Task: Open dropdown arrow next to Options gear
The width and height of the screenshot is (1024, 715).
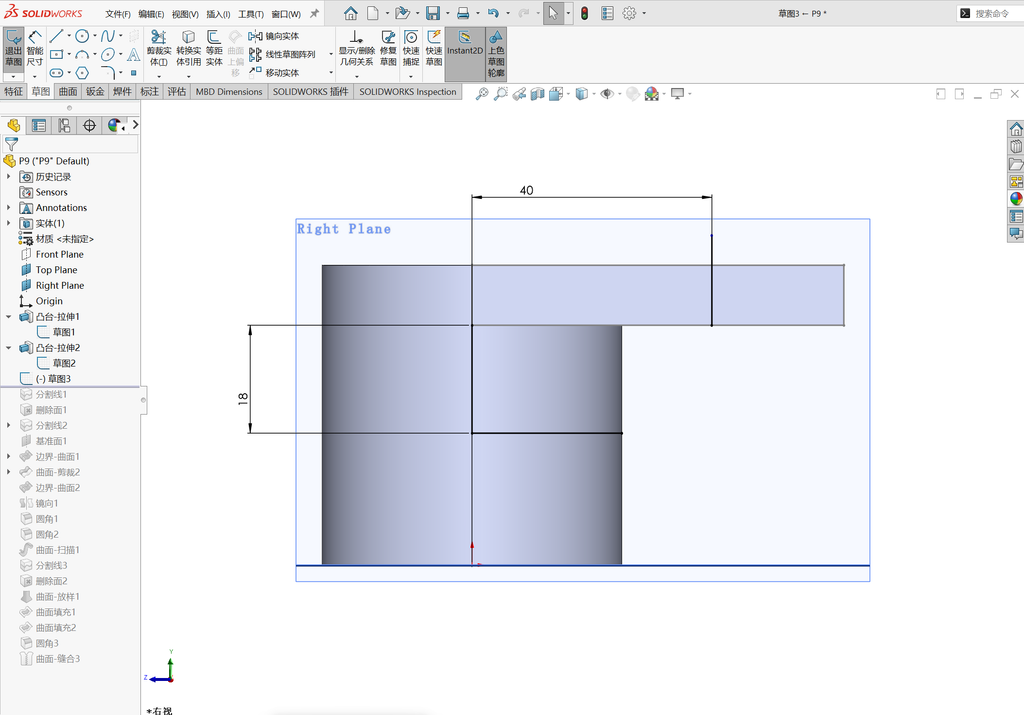Action: click(x=644, y=13)
